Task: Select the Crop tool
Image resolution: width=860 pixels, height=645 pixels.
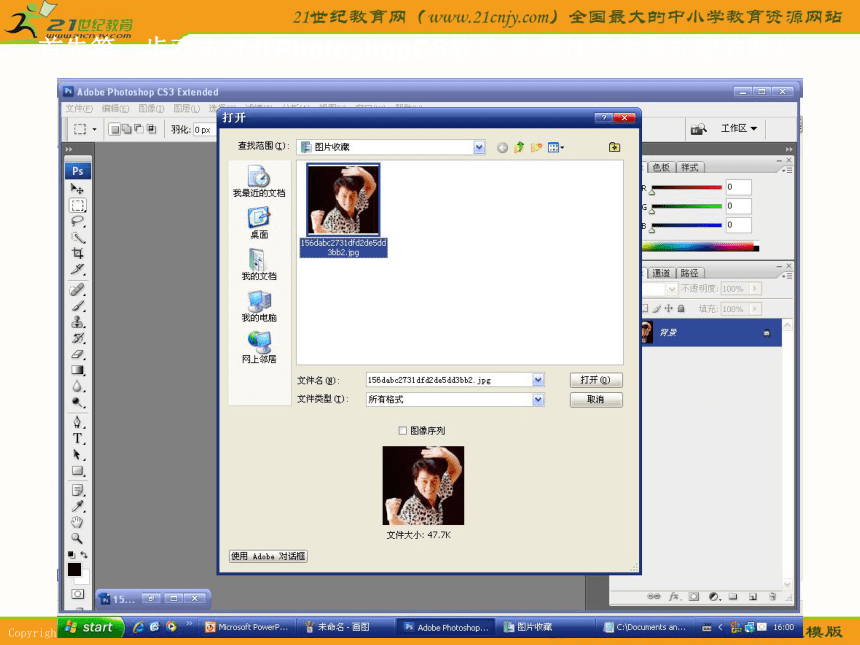Action: coord(77,253)
